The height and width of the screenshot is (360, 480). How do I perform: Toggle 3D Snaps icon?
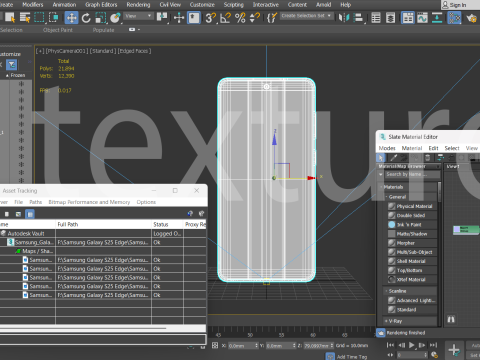click(x=210, y=17)
